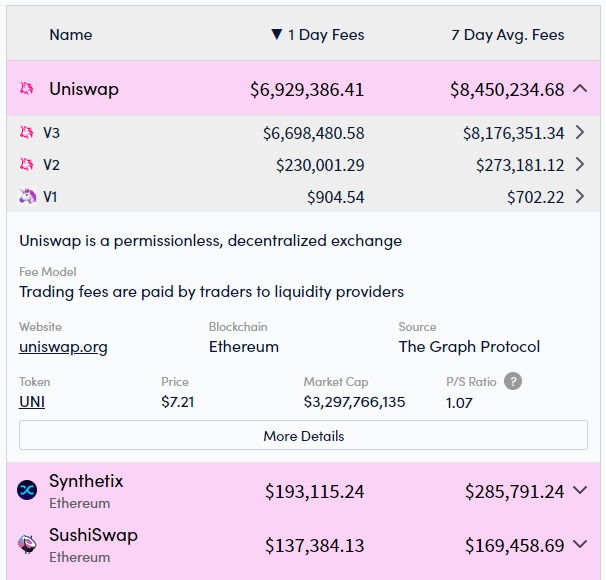Sort by 1 Day Fees column
Screen dimensions: 606x580
326,35
